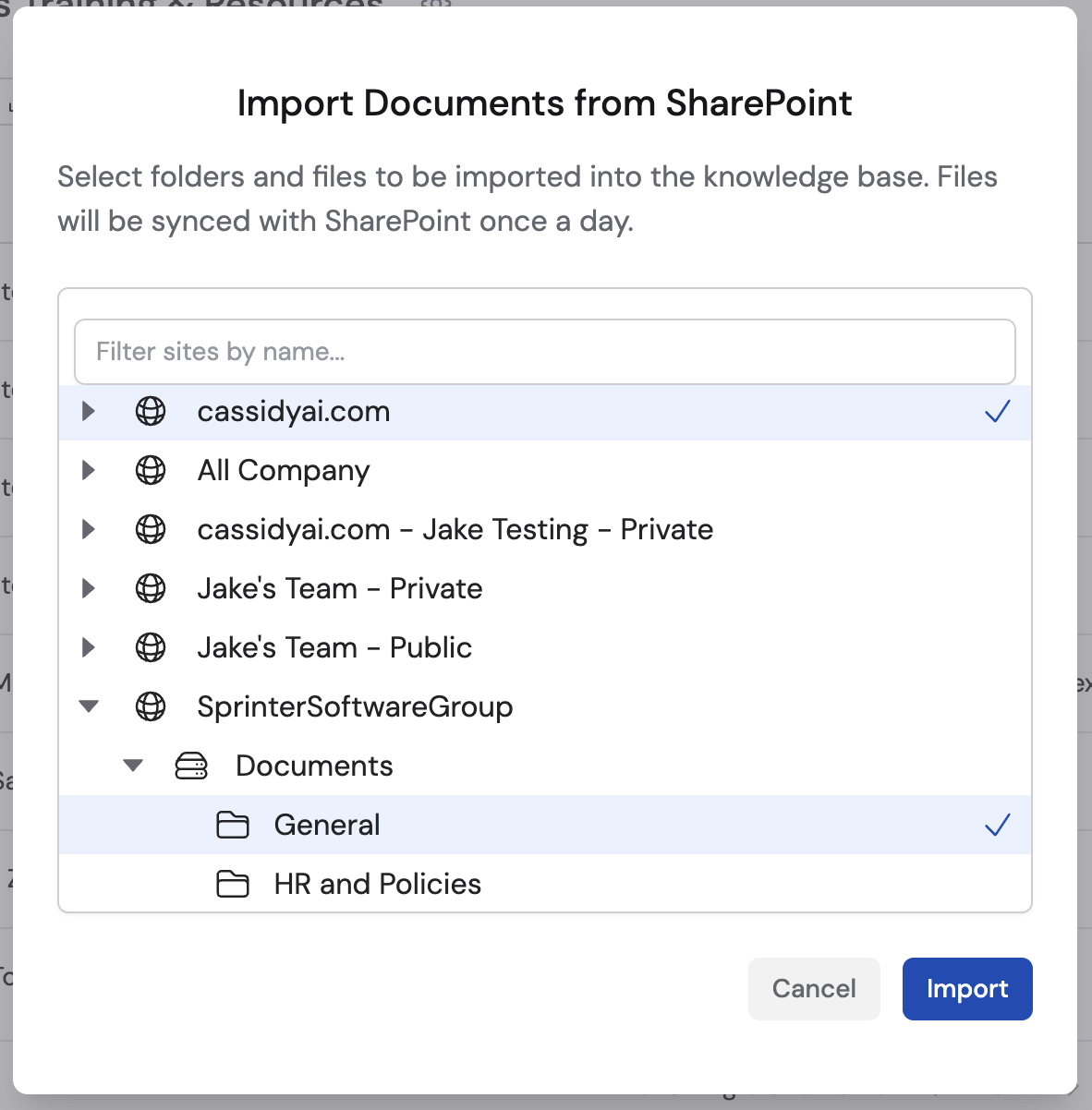Image resolution: width=1092 pixels, height=1110 pixels.
Task: Collapse the SprinterSoftwareGroup site
Action: click(89, 706)
